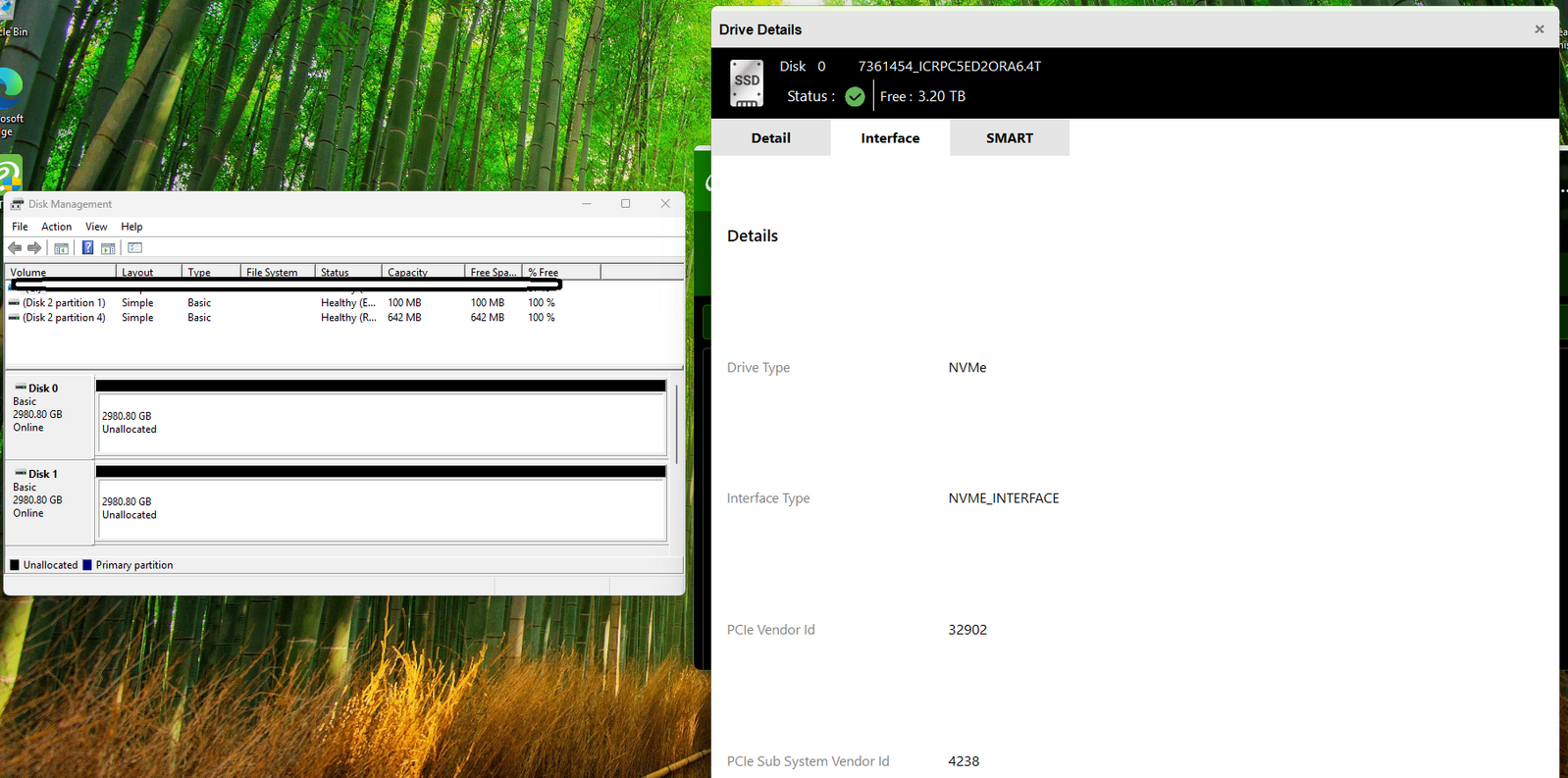Switch to the SMART tab

(x=1009, y=138)
